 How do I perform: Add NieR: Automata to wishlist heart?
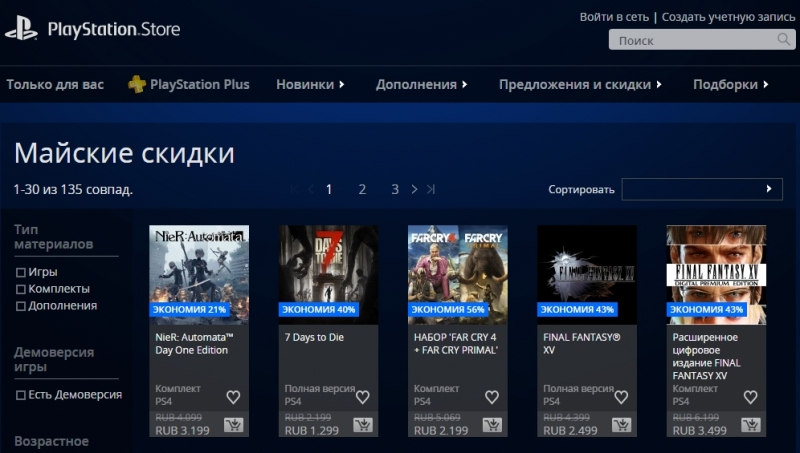pyautogui.click(x=233, y=397)
